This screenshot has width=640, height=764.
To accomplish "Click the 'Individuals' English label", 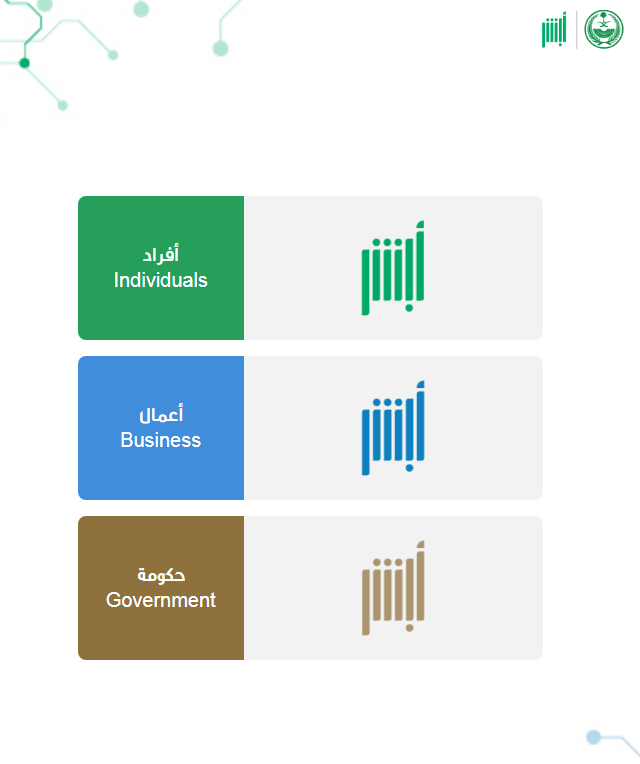I will (x=161, y=281).
